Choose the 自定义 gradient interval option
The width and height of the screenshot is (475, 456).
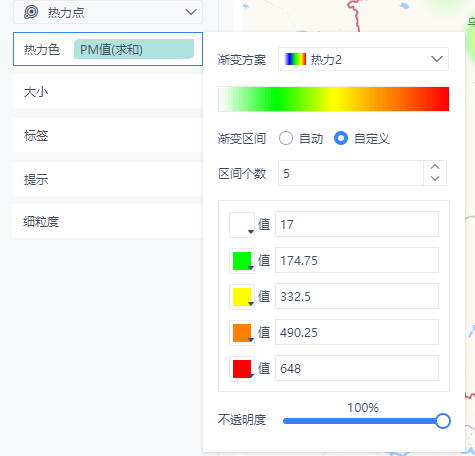coord(341,138)
